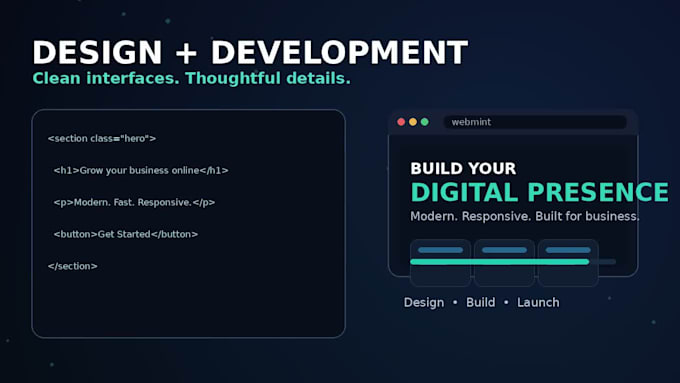
Task: Click the 'DIGITAL PRESENCE' teal heading
Action: pyautogui.click(x=539, y=193)
